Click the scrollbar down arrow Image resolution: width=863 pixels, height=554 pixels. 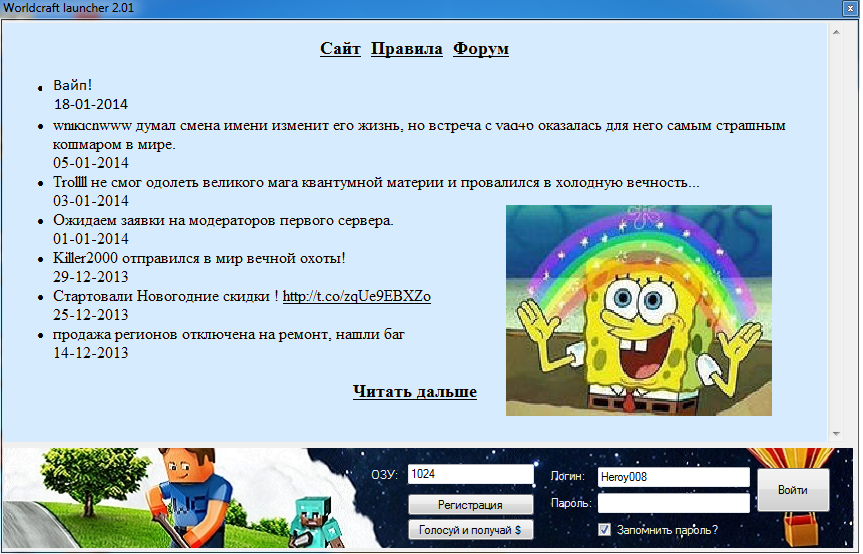(x=836, y=434)
